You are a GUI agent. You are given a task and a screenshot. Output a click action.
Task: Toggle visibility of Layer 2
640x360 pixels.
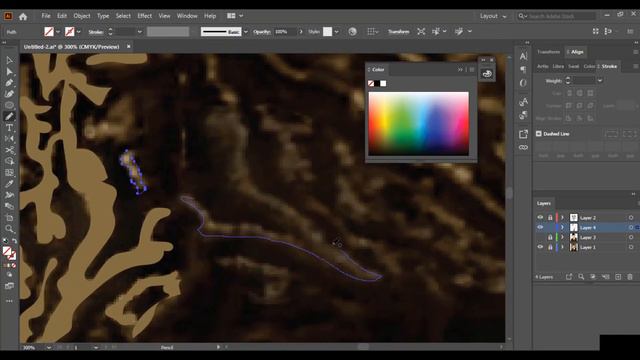click(540, 218)
